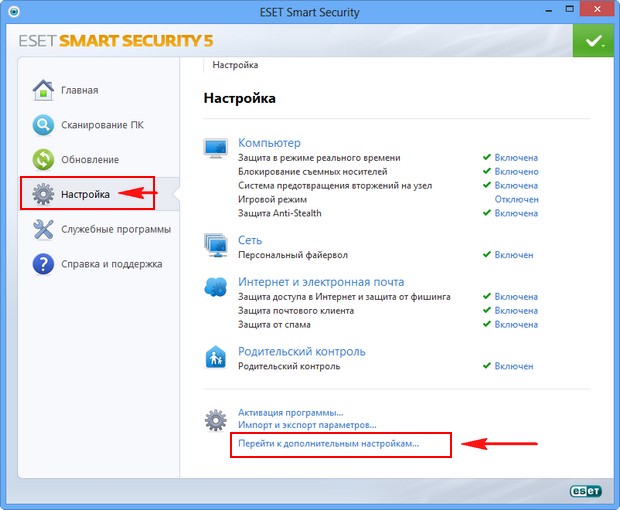Image resolution: width=620 pixels, height=510 pixels.
Task: Click Импорт и экспорт параметров link
Action: click(307, 425)
